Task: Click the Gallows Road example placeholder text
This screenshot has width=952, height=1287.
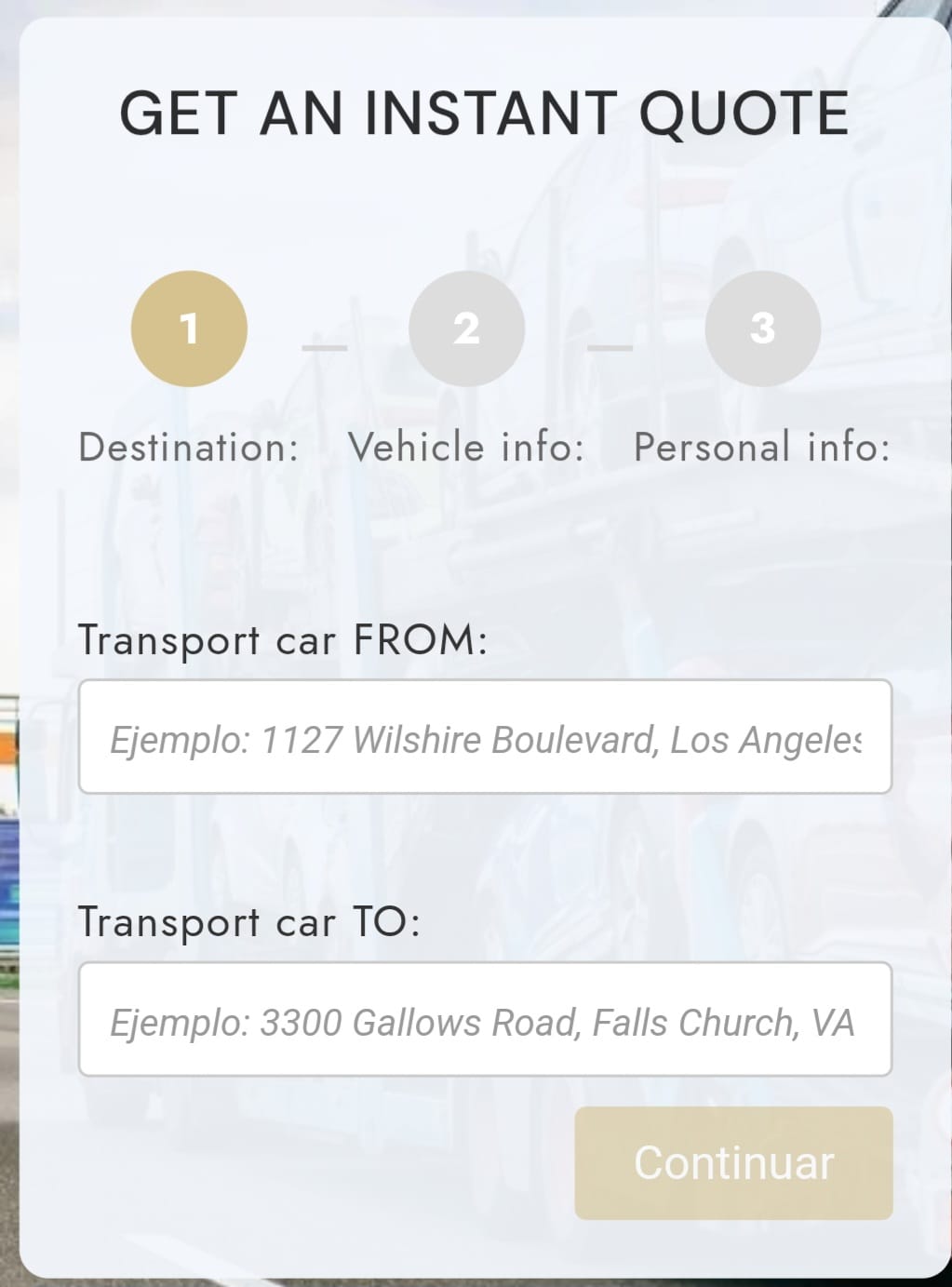Action: click(482, 1024)
